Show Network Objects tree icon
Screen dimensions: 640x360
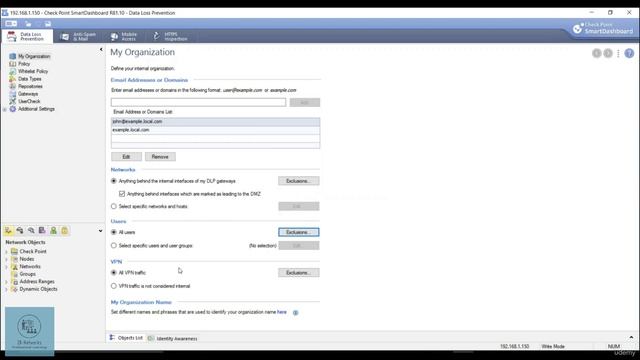9,231
